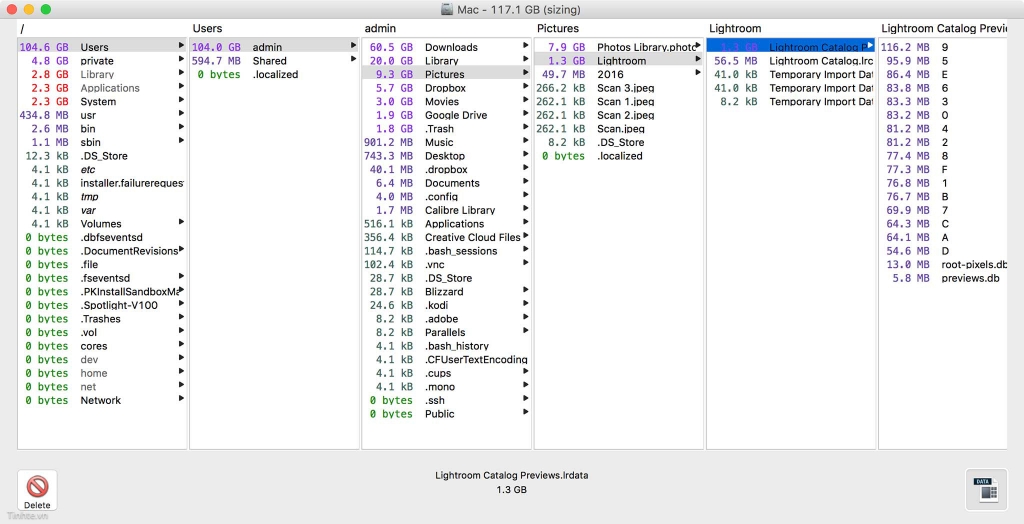This screenshot has width=1024, height=524.
Task: Select the cores row
Action: coord(102,346)
